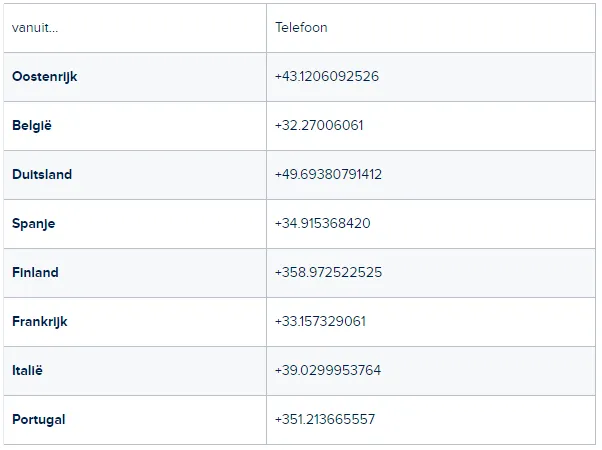The image size is (602, 450).
Task: Select the Spain phone +34.915368420
Action: (x=322, y=223)
